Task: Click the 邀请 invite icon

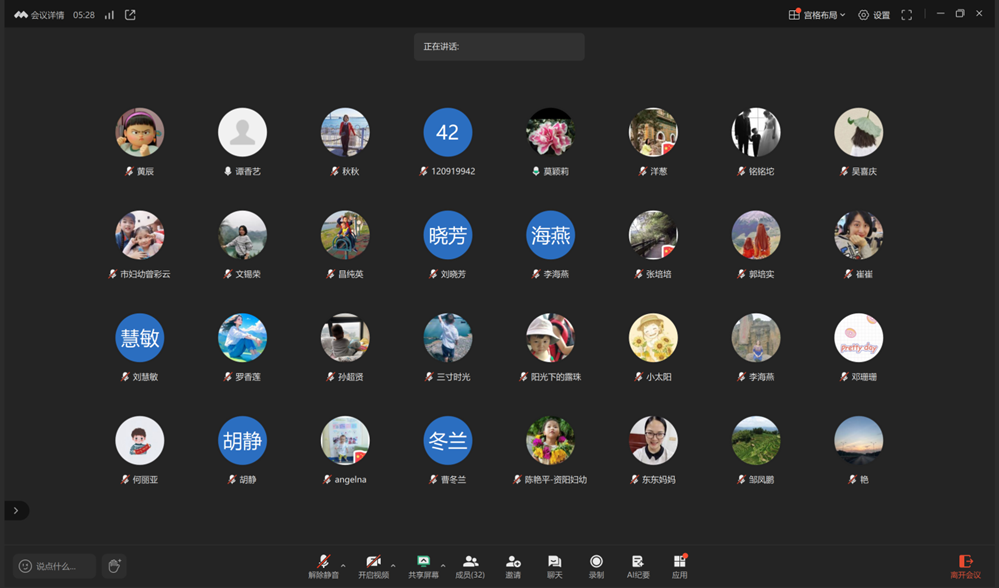Action: (x=513, y=566)
